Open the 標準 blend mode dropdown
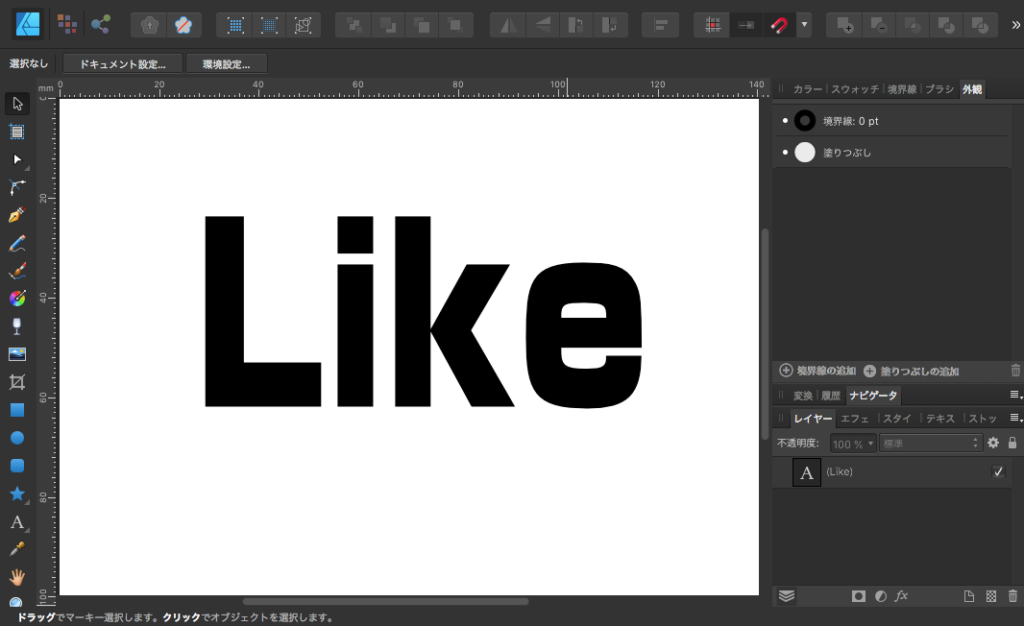Viewport: 1024px width, 626px height. (930, 443)
